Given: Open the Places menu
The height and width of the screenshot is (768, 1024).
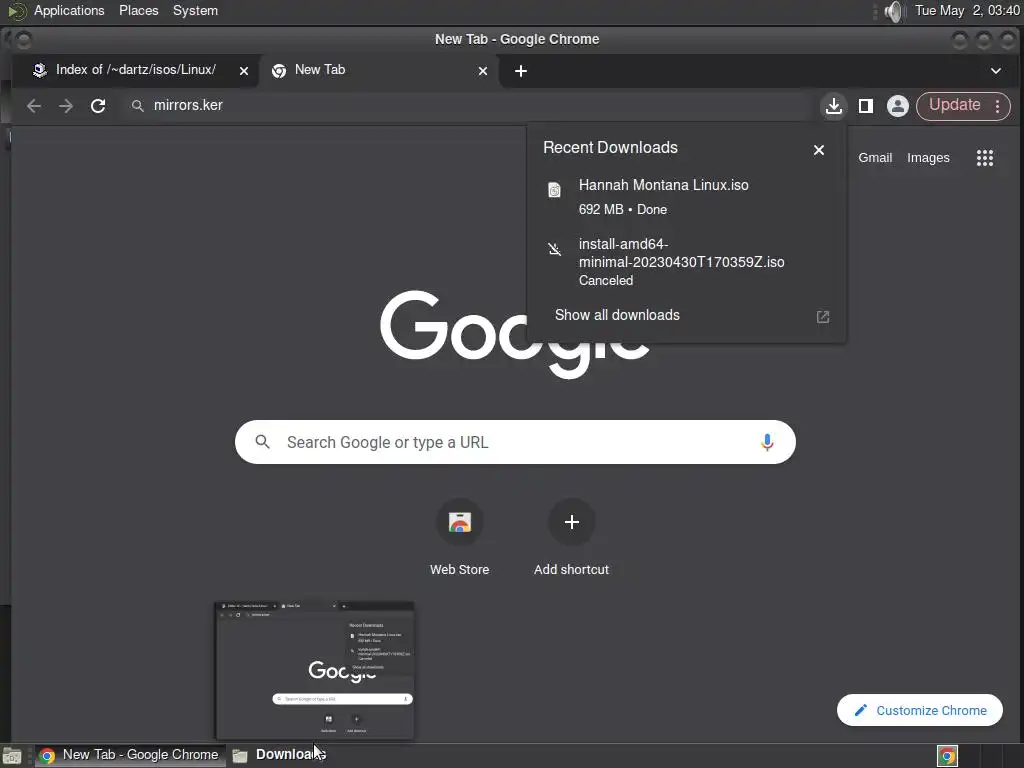Looking at the screenshot, I should click(x=138, y=10).
